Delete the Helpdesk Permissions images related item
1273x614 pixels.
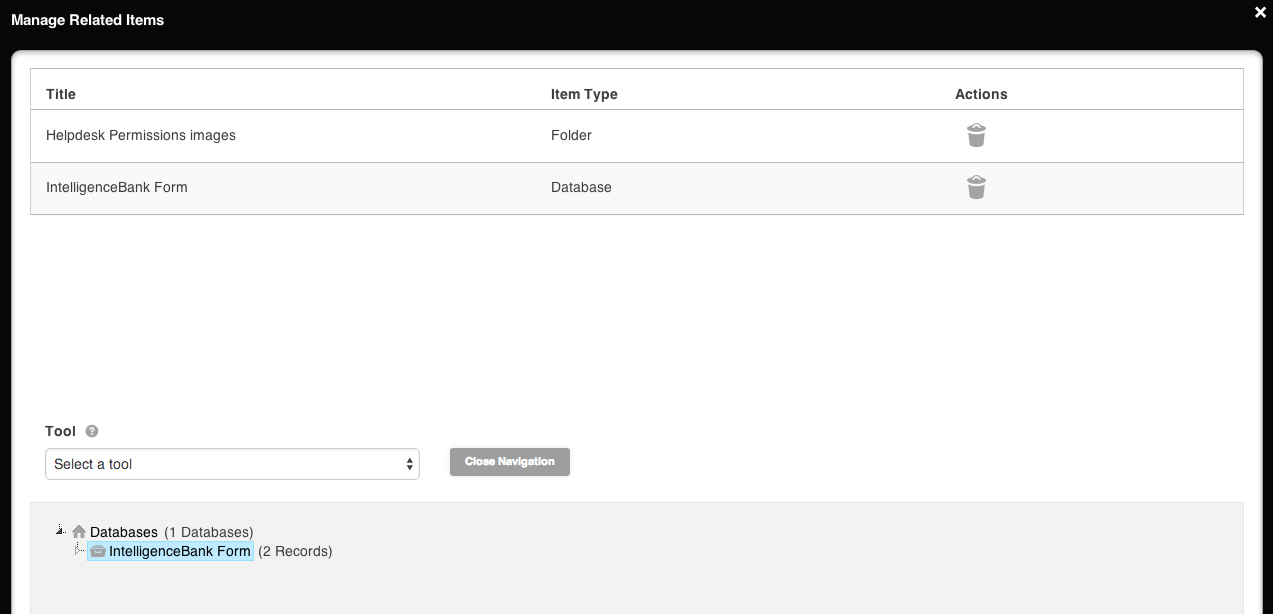pos(976,135)
